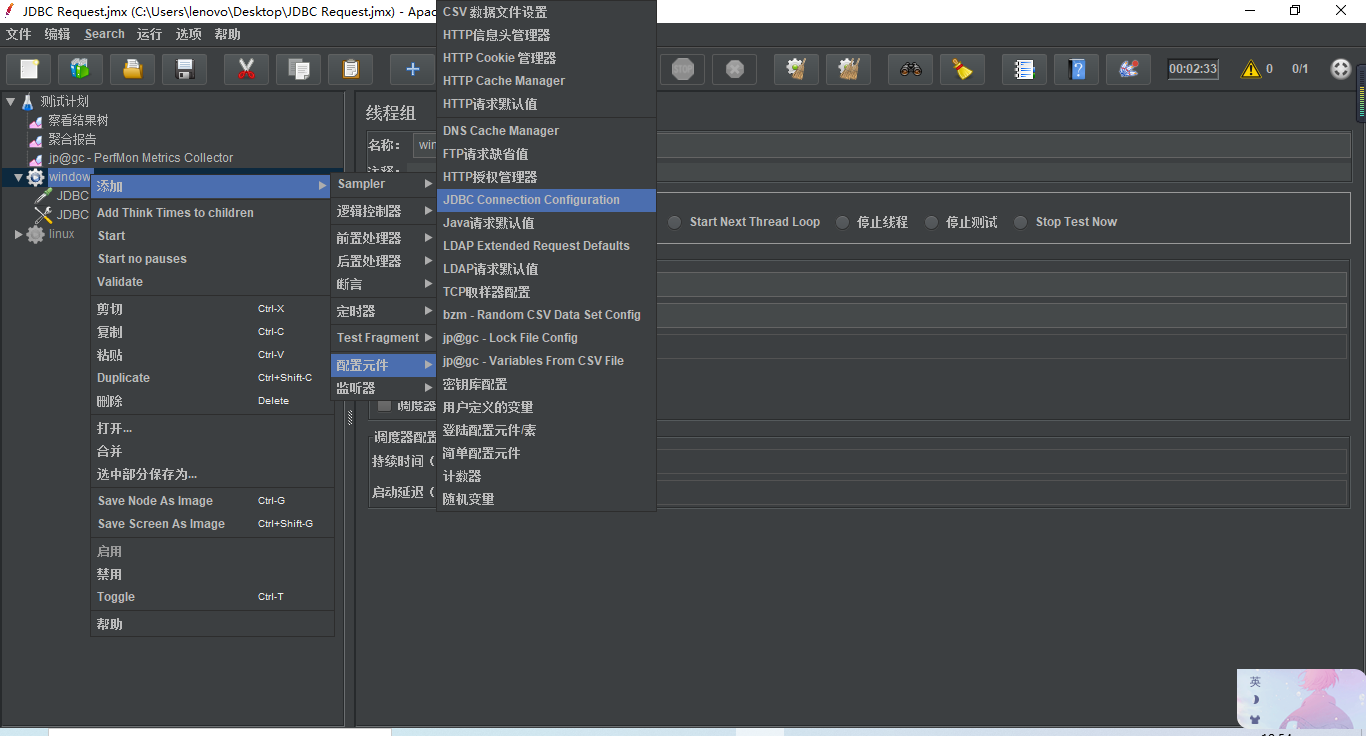Click the yellow warning triangle icon
The height and width of the screenshot is (736, 1366).
(1250, 69)
